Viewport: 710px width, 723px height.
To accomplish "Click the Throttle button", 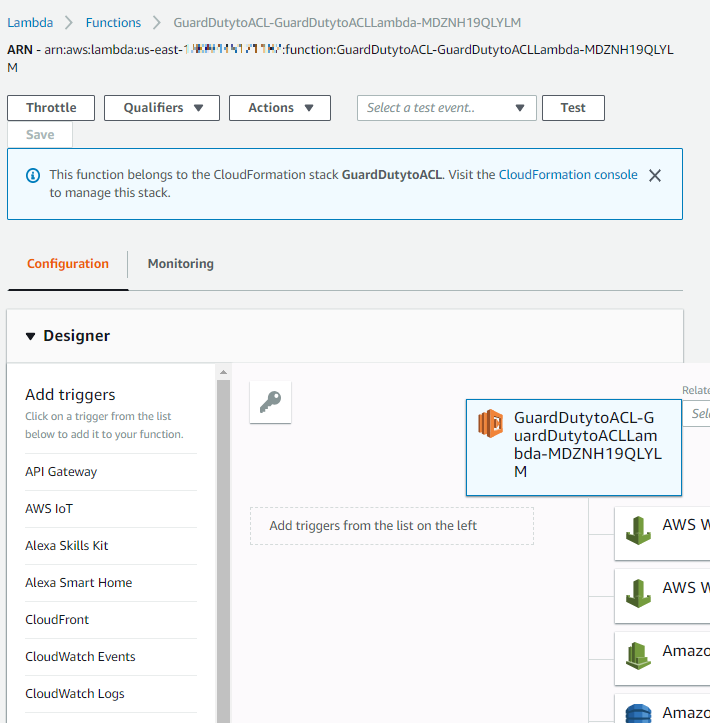I will [x=51, y=108].
